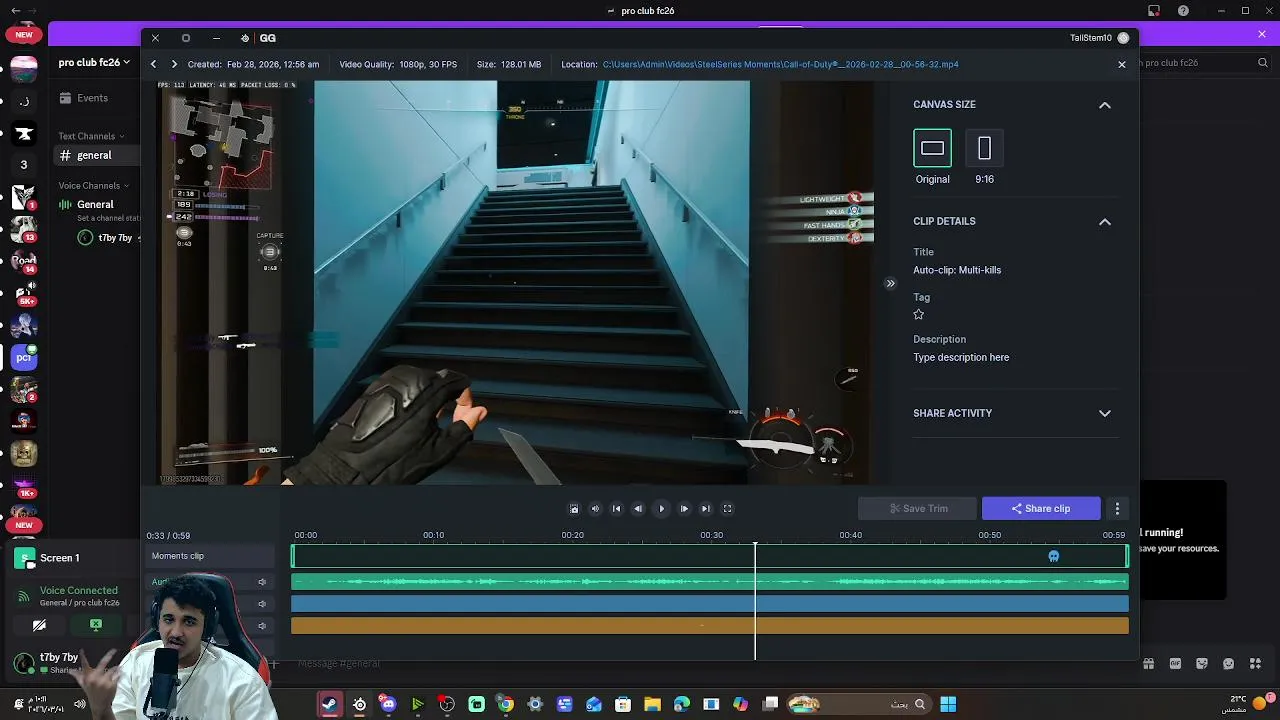The width and height of the screenshot is (1280, 720).
Task: Mute the orange audio track
Action: click(262, 626)
